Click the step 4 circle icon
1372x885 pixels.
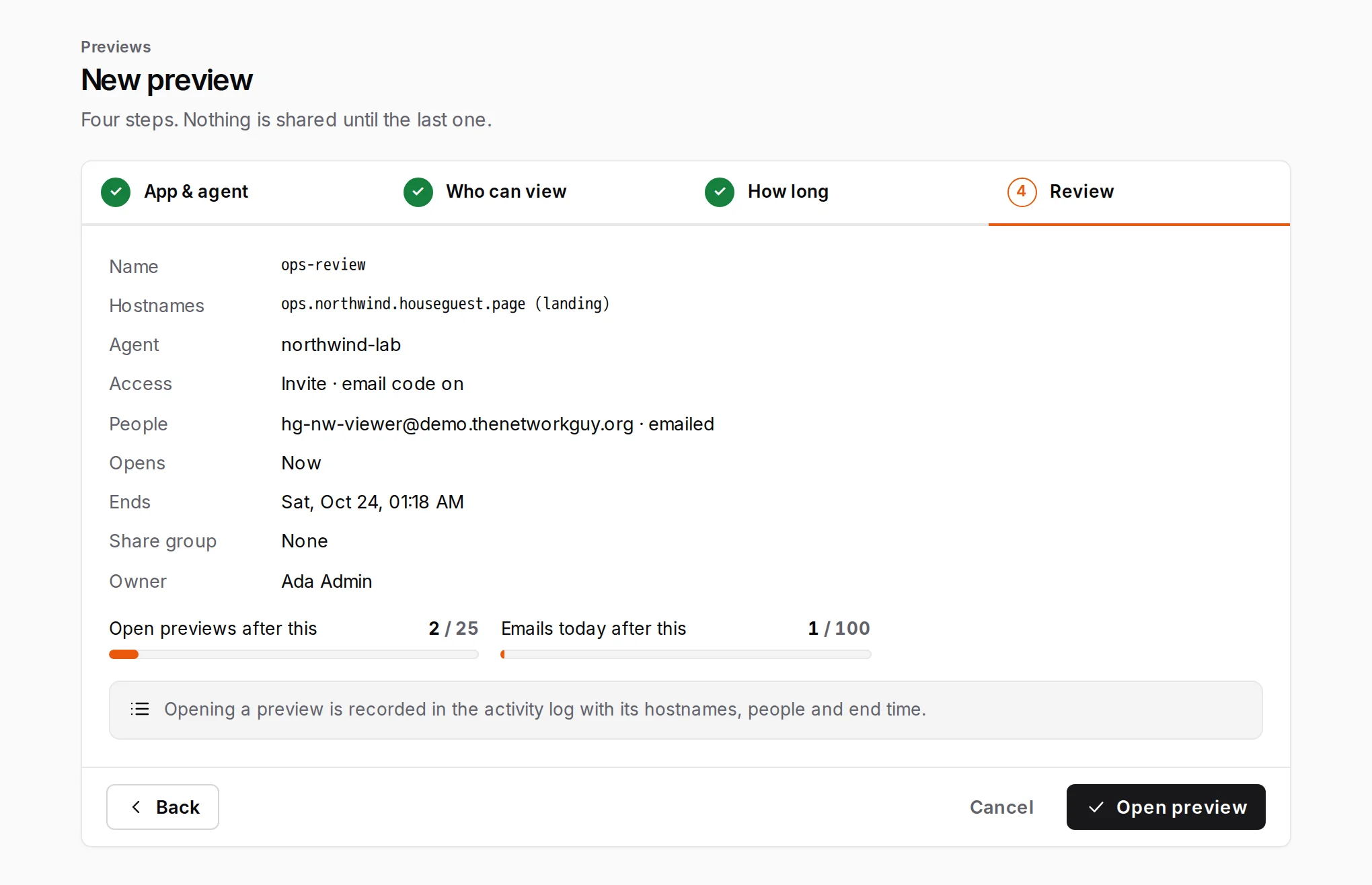coord(1022,192)
